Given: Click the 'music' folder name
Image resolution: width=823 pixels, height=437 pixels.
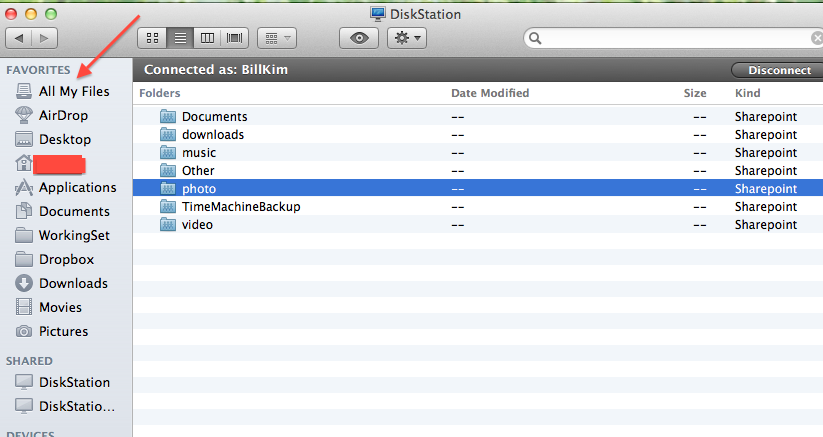Looking at the screenshot, I should 199,153.
